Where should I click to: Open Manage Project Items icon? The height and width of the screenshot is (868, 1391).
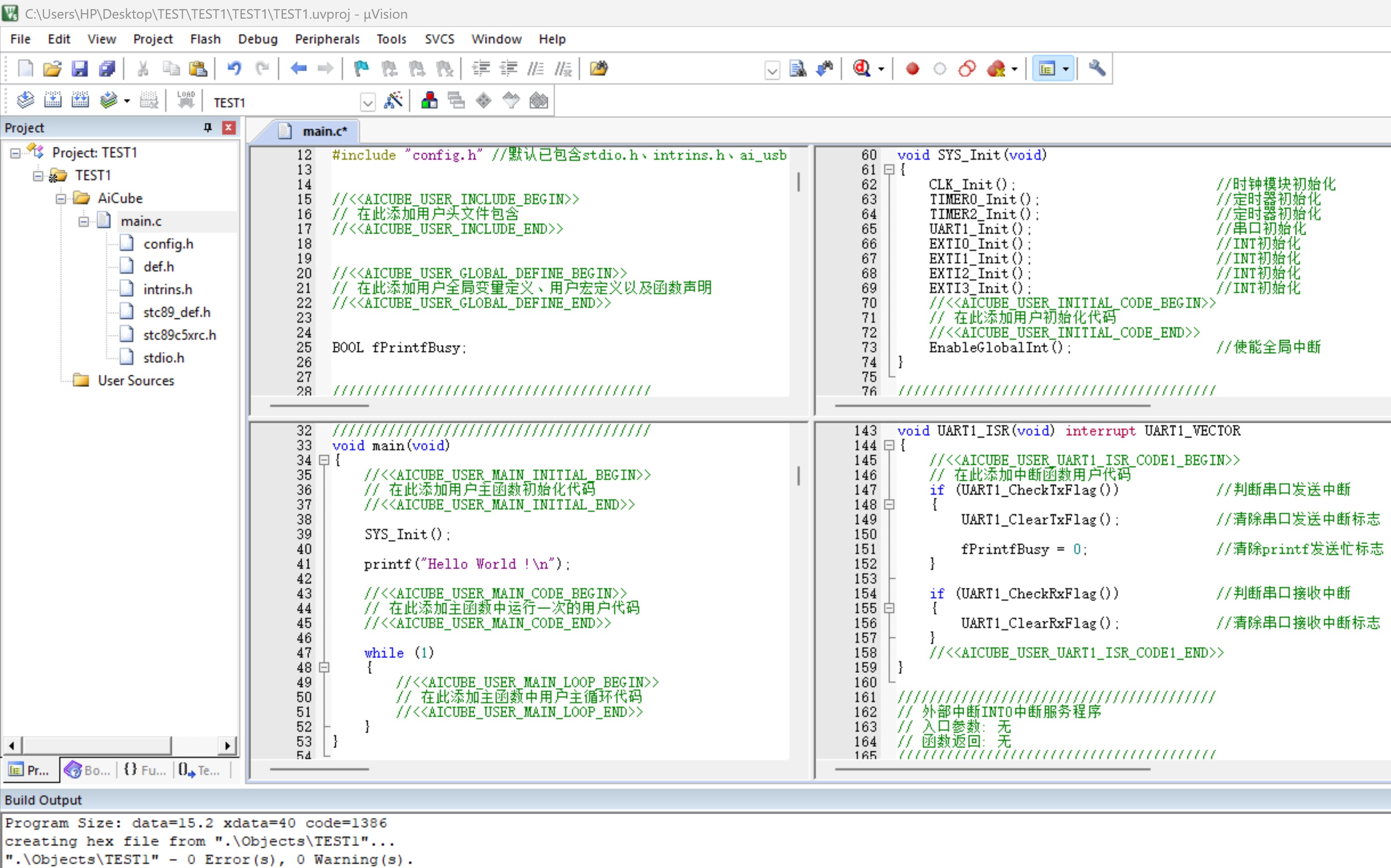429,101
